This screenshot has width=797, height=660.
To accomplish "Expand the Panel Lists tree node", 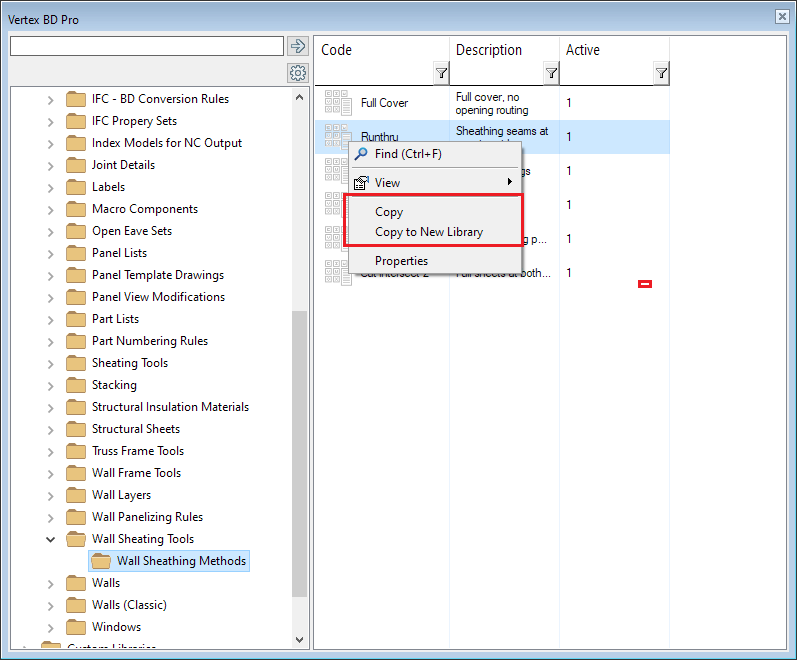I will click(x=51, y=253).
